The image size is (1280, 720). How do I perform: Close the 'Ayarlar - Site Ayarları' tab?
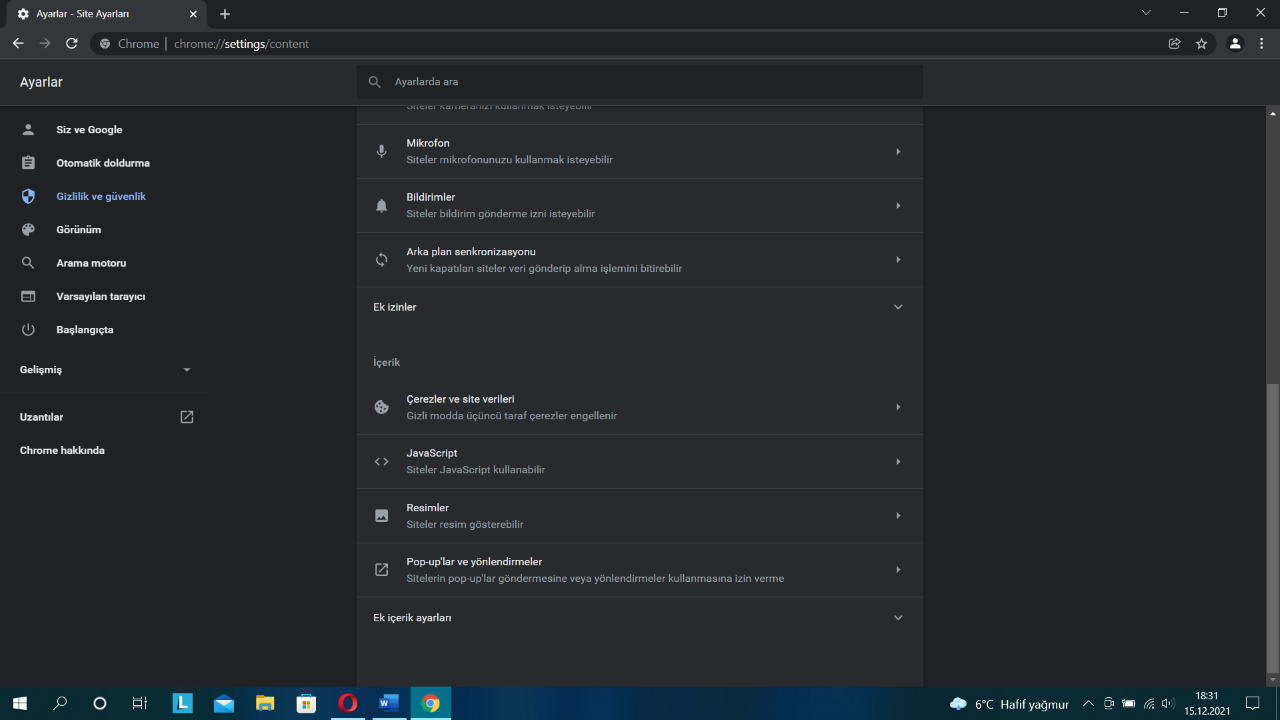pos(192,14)
